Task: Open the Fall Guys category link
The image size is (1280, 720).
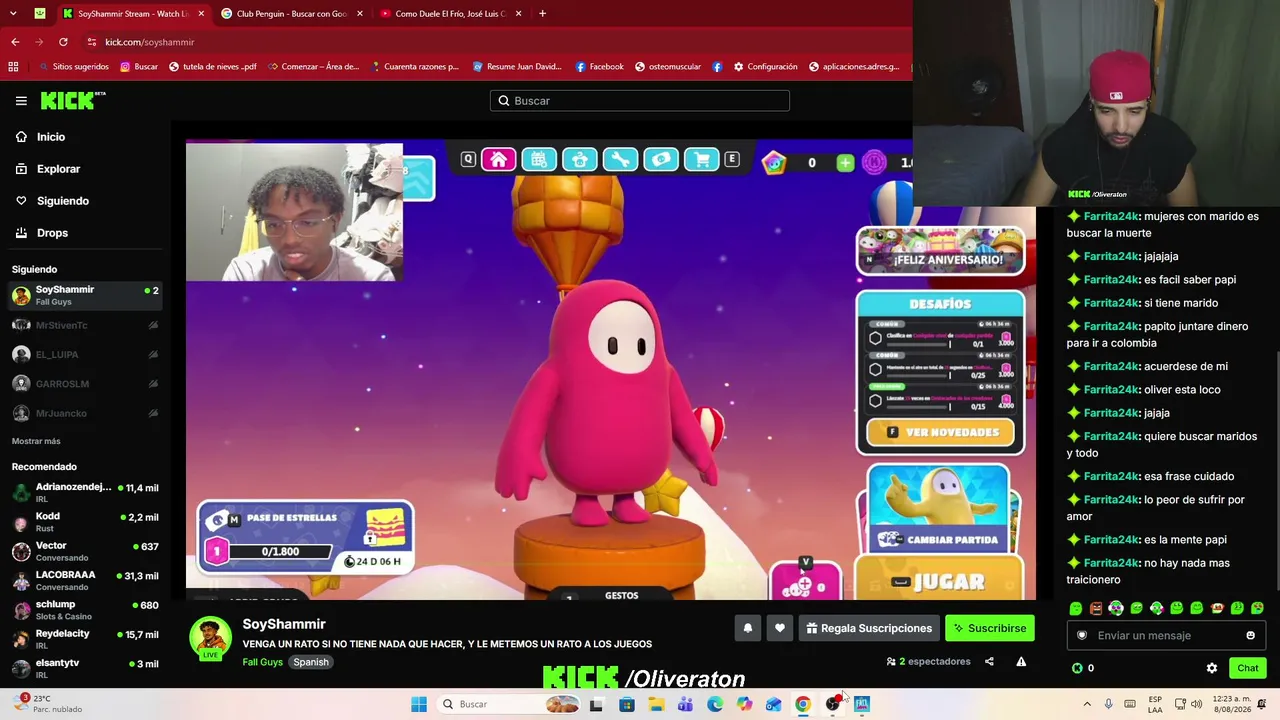Action: click(262, 662)
